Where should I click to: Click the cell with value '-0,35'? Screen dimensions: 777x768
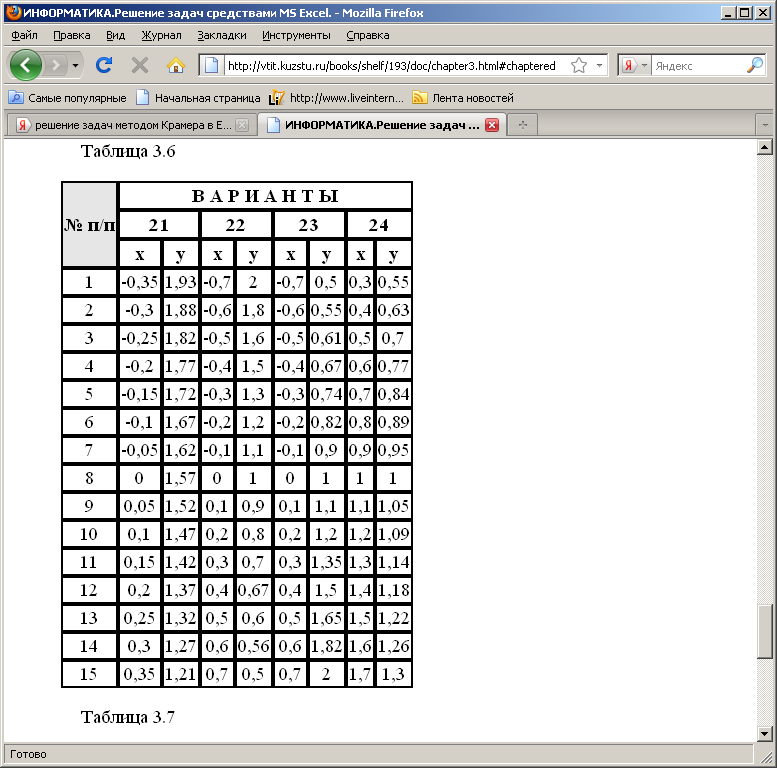click(x=140, y=282)
